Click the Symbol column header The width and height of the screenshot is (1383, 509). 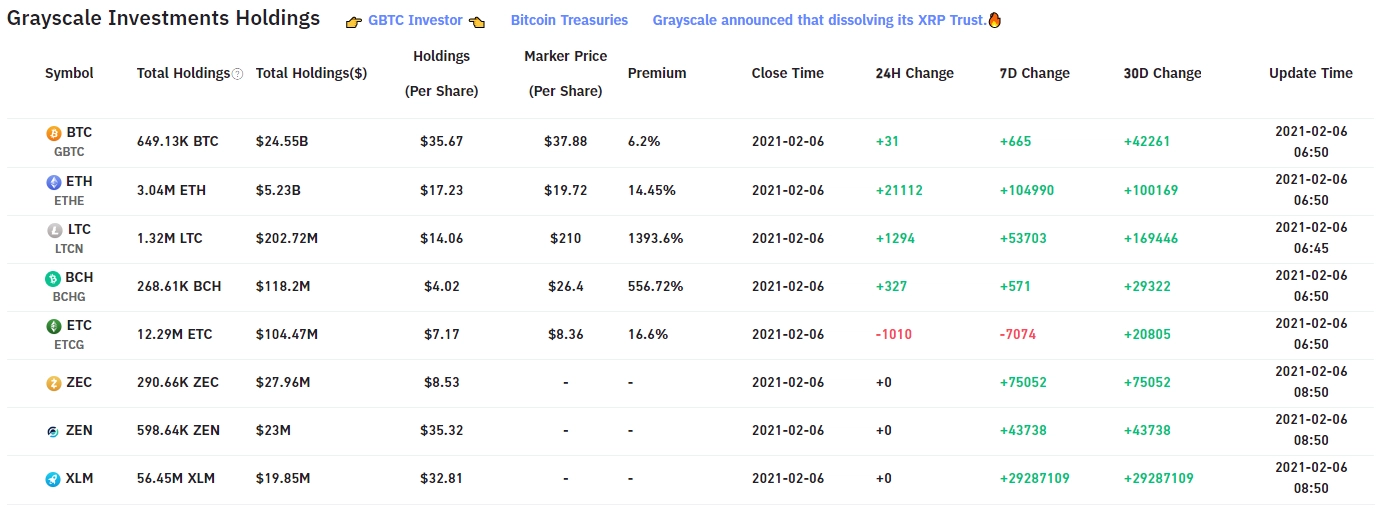click(69, 73)
